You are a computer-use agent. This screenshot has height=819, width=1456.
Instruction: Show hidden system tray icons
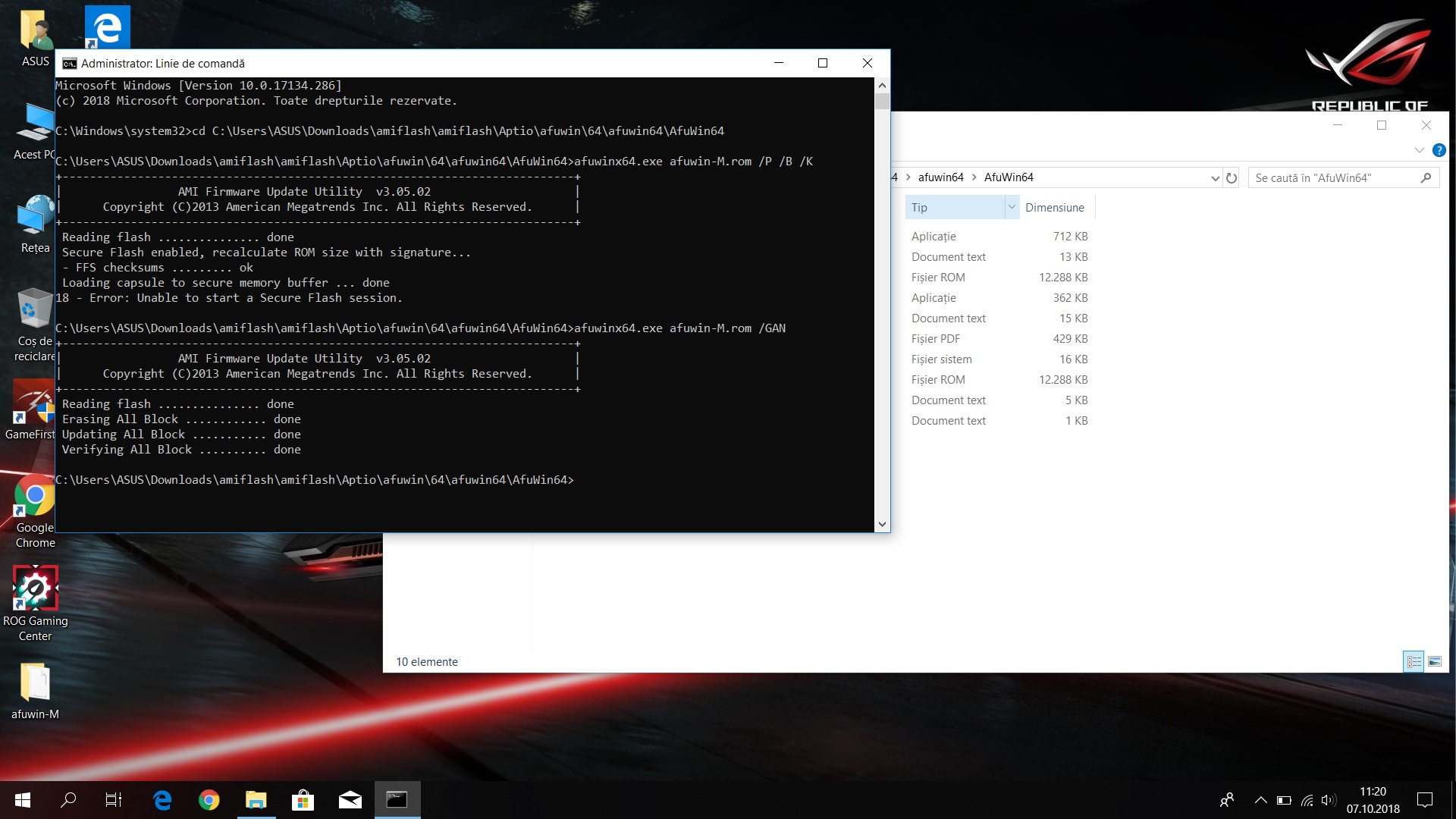(x=1260, y=800)
